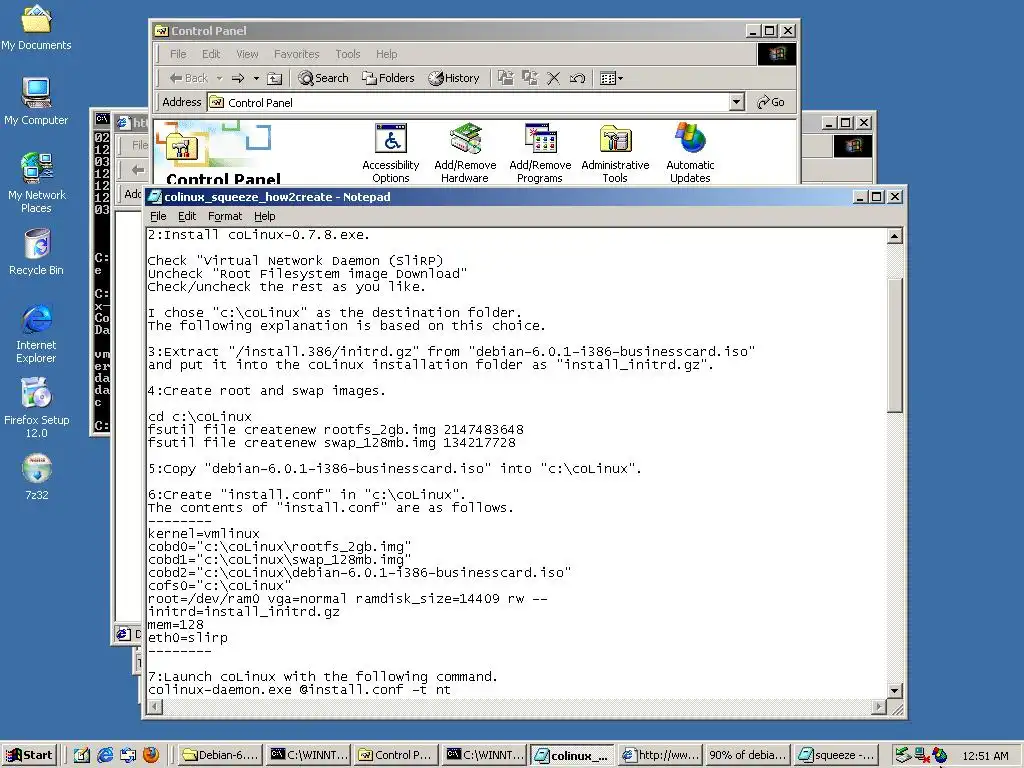The image size is (1024, 768).
Task: Click Notepad vertical scrollbar down arrow
Action: click(895, 690)
